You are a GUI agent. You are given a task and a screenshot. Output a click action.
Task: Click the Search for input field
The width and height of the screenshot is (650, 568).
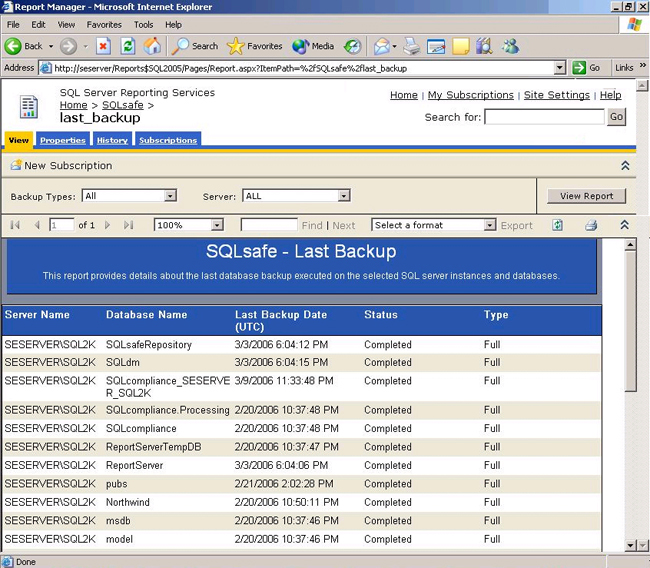[544, 117]
